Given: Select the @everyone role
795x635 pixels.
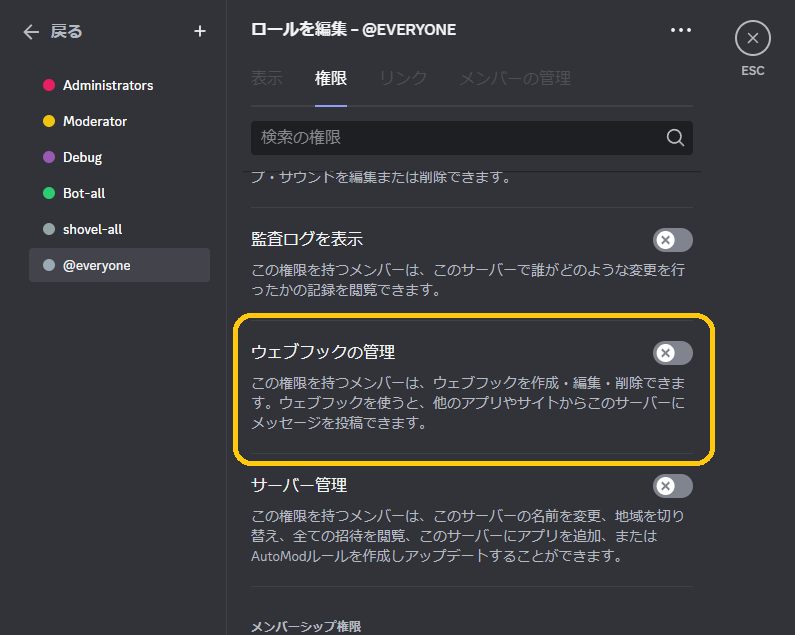Looking at the screenshot, I should [119, 265].
